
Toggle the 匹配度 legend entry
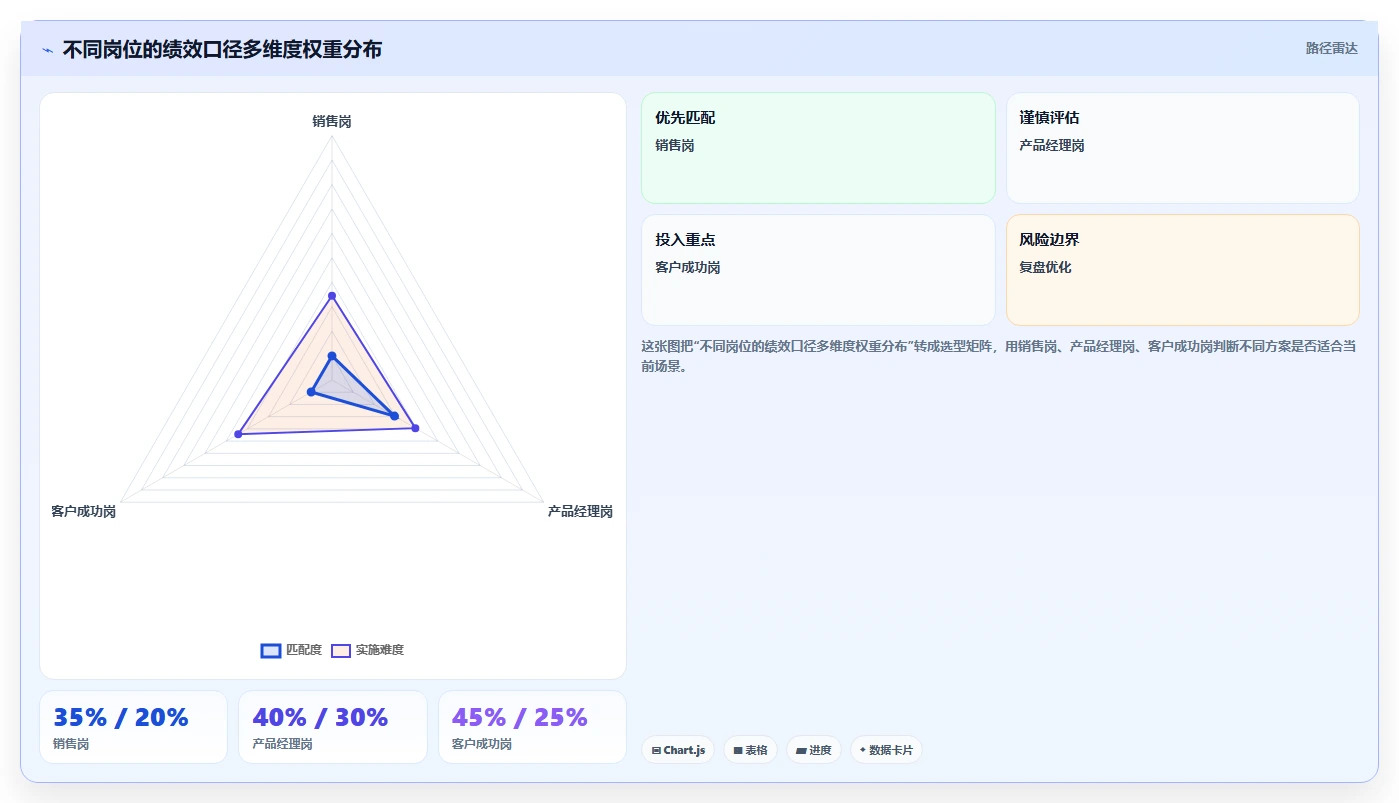coord(291,650)
